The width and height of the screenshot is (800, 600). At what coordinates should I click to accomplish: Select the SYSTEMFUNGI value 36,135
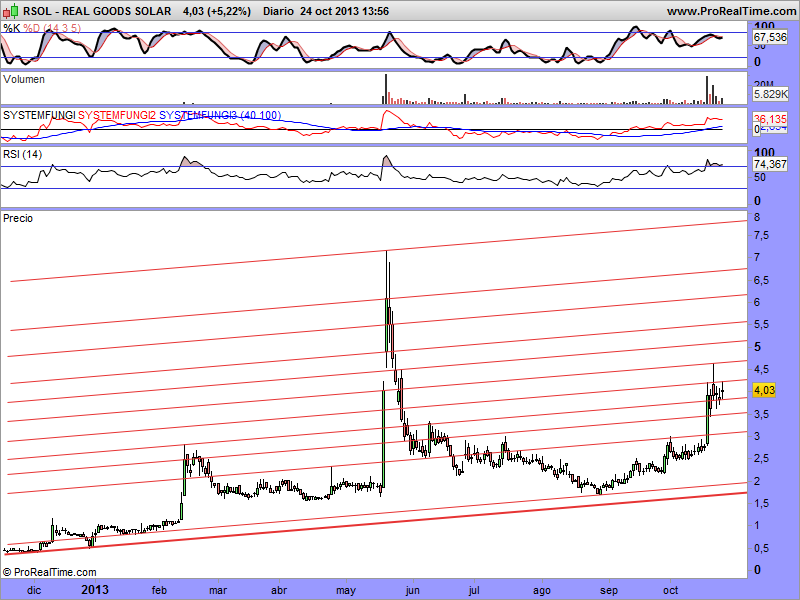tap(770, 119)
